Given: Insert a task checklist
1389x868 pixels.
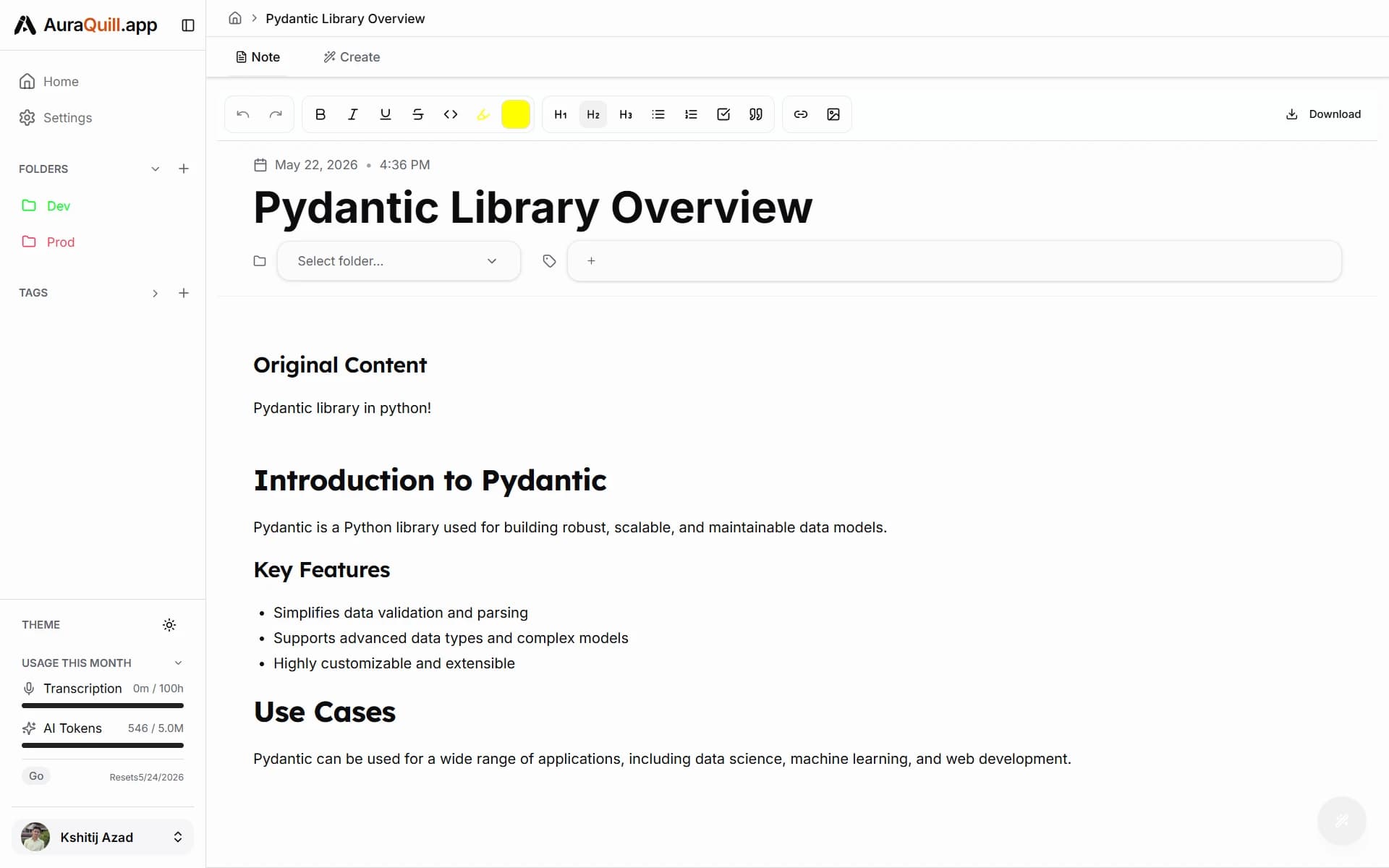Looking at the screenshot, I should 723,114.
